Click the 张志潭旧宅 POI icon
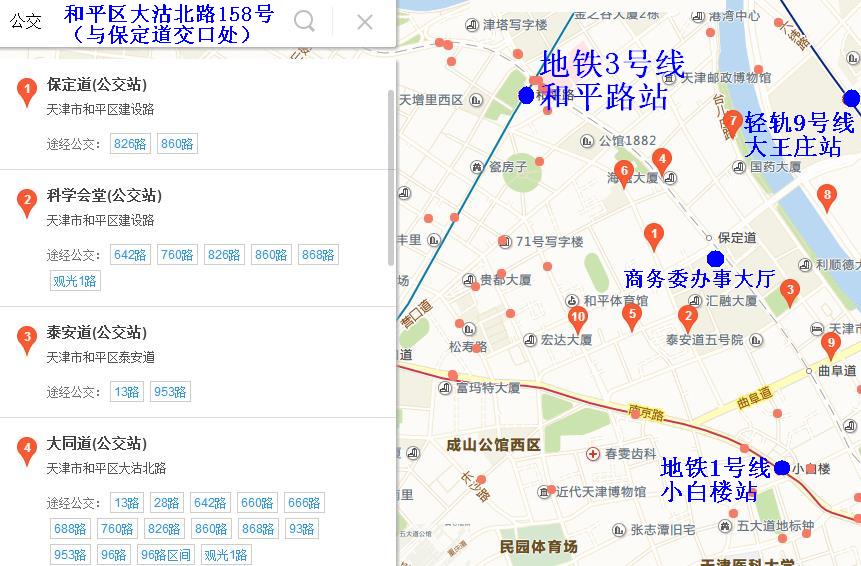The image size is (861, 566). pyautogui.click(x=619, y=530)
